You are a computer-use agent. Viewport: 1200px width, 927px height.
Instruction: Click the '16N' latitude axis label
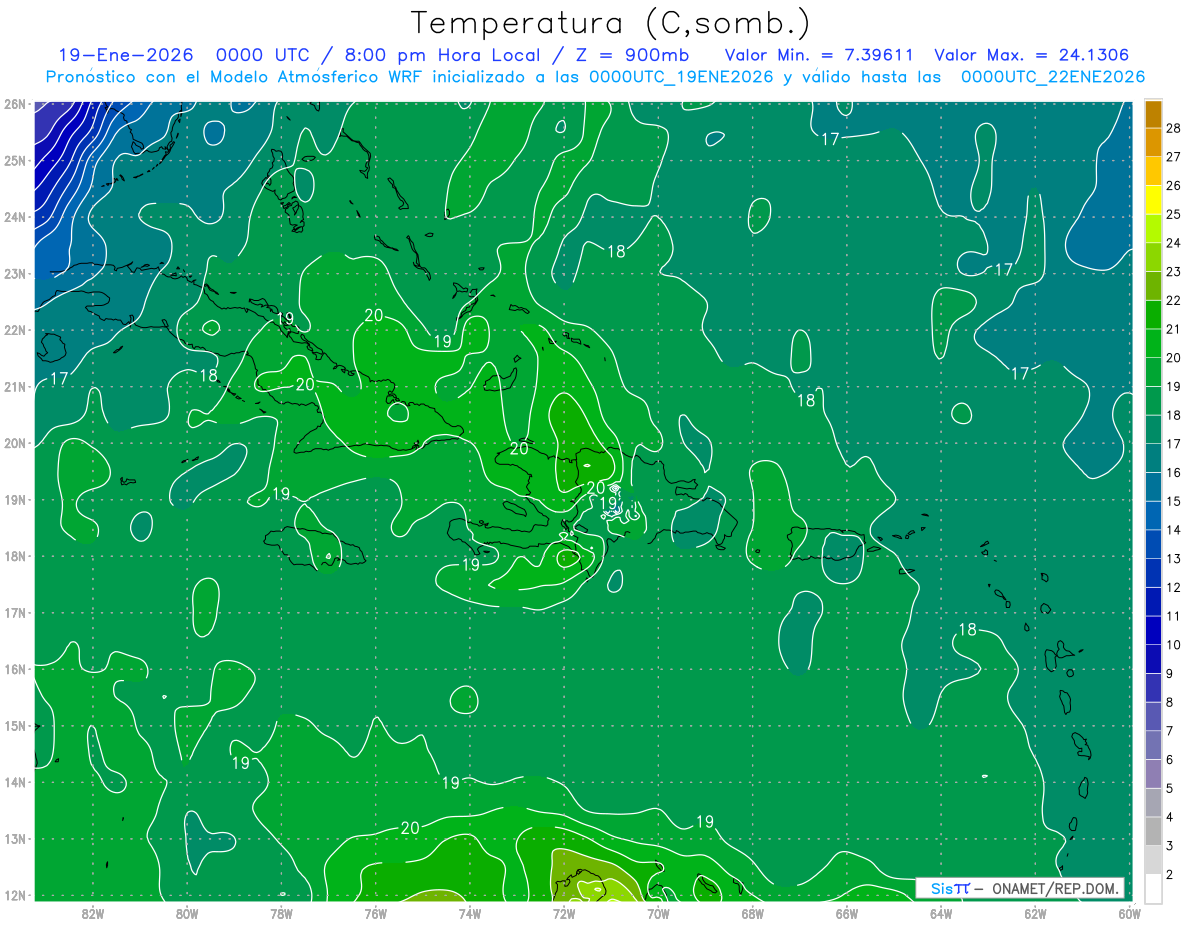point(14,669)
